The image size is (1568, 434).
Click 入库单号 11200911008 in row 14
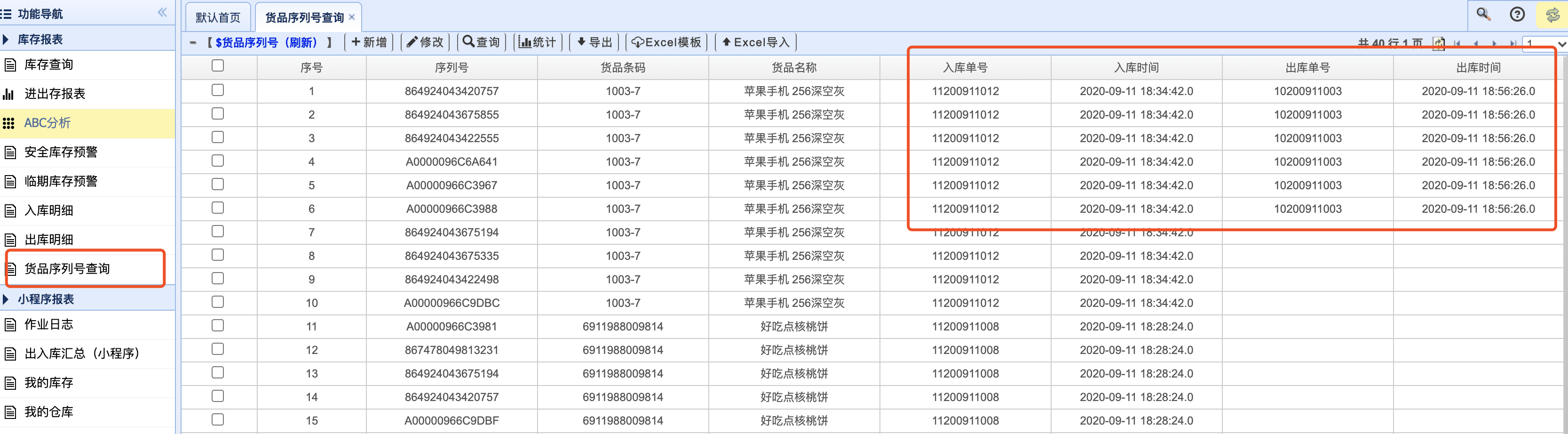click(x=966, y=397)
